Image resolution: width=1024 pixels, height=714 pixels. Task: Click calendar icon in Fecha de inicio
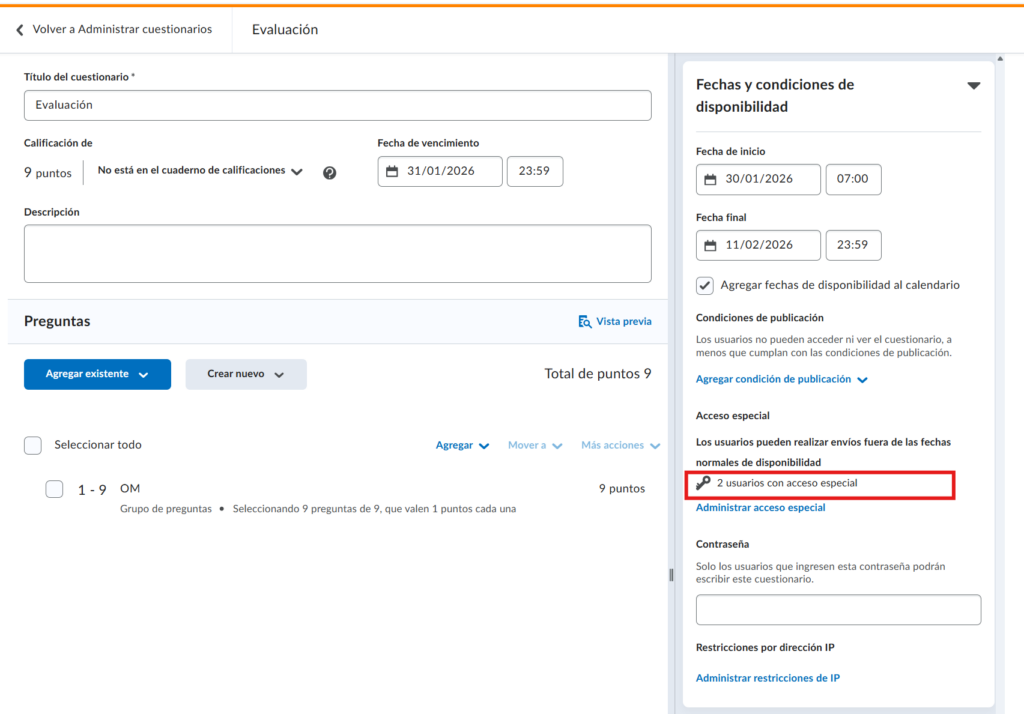point(710,180)
